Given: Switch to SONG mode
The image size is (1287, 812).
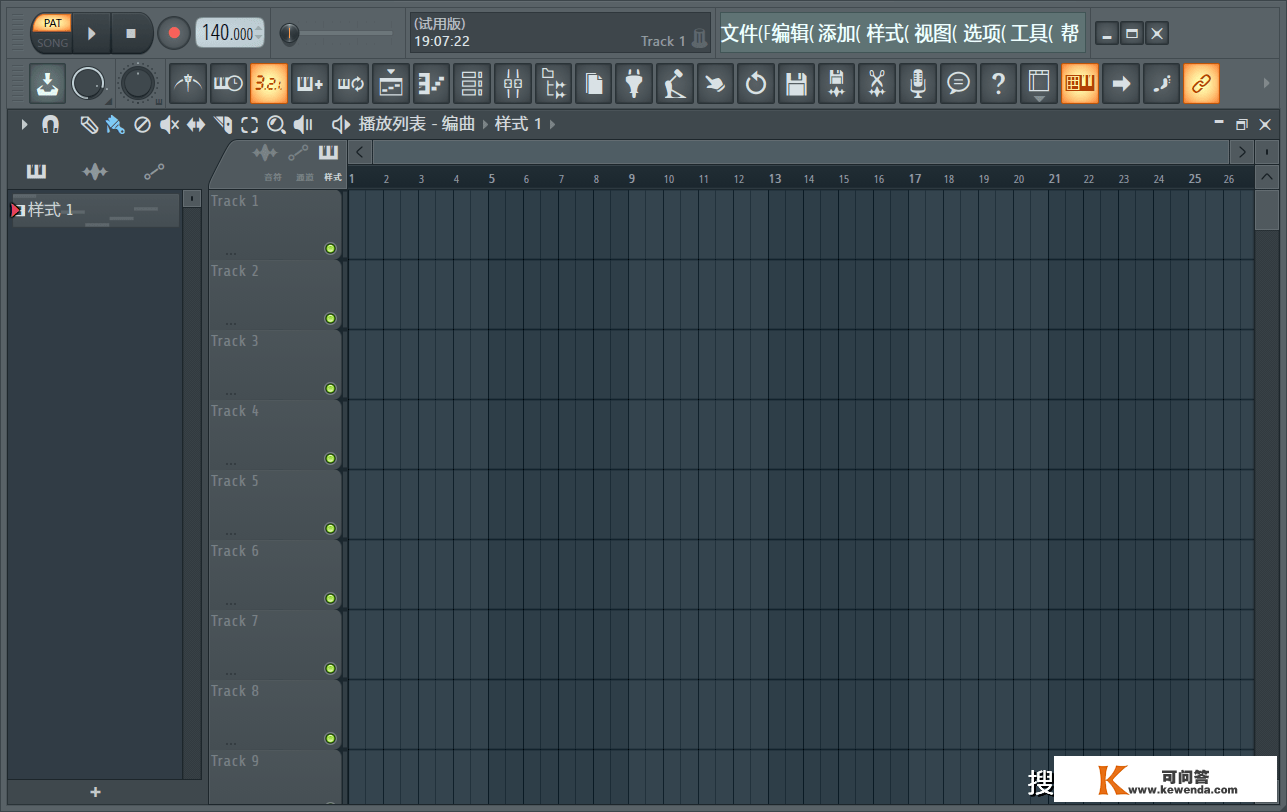Looking at the screenshot, I should click(52, 43).
